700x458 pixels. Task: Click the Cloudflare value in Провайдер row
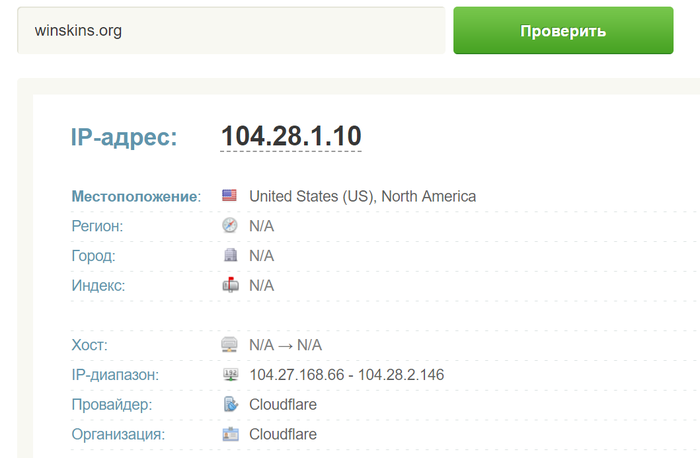[x=283, y=405]
